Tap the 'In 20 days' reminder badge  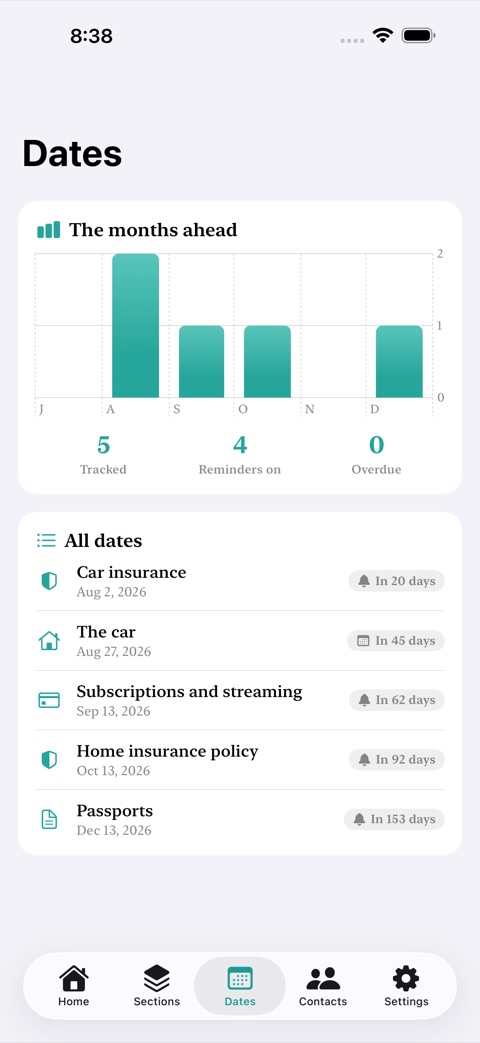coord(397,581)
